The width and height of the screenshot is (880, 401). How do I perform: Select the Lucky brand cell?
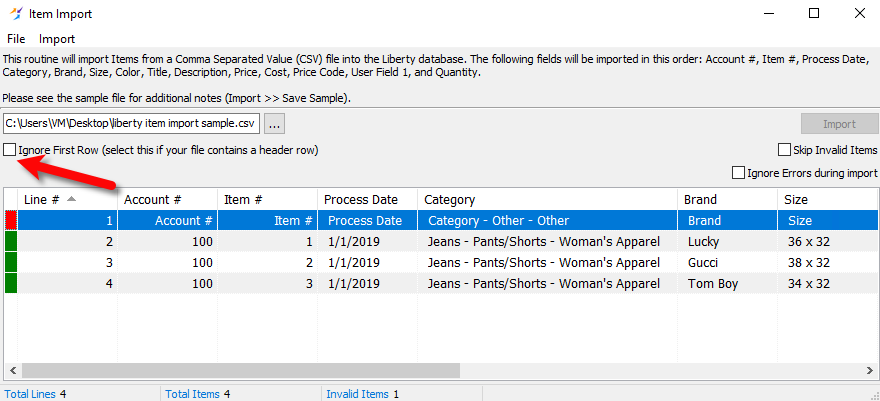[727, 242]
